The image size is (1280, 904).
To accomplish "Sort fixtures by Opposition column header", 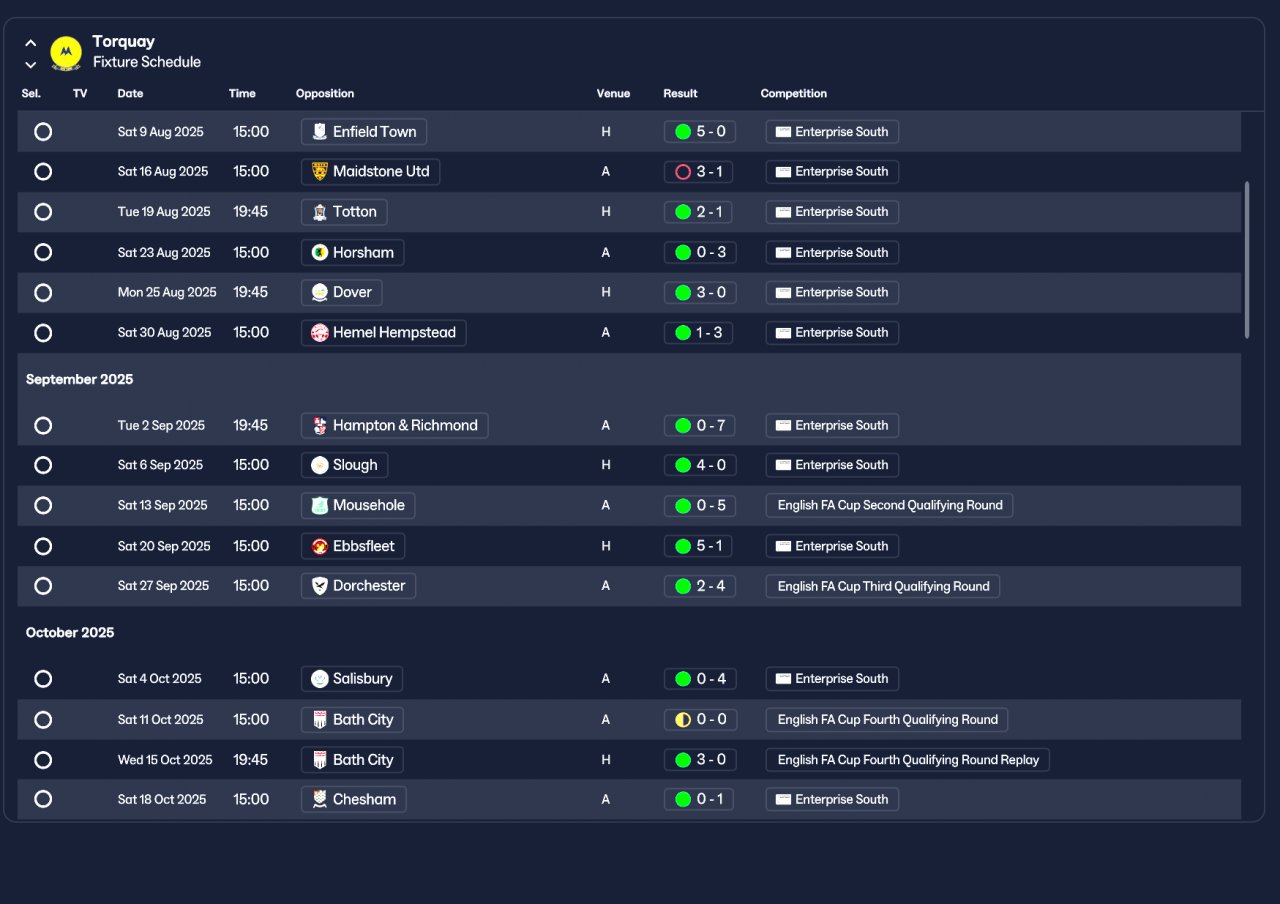I will 325,93.
